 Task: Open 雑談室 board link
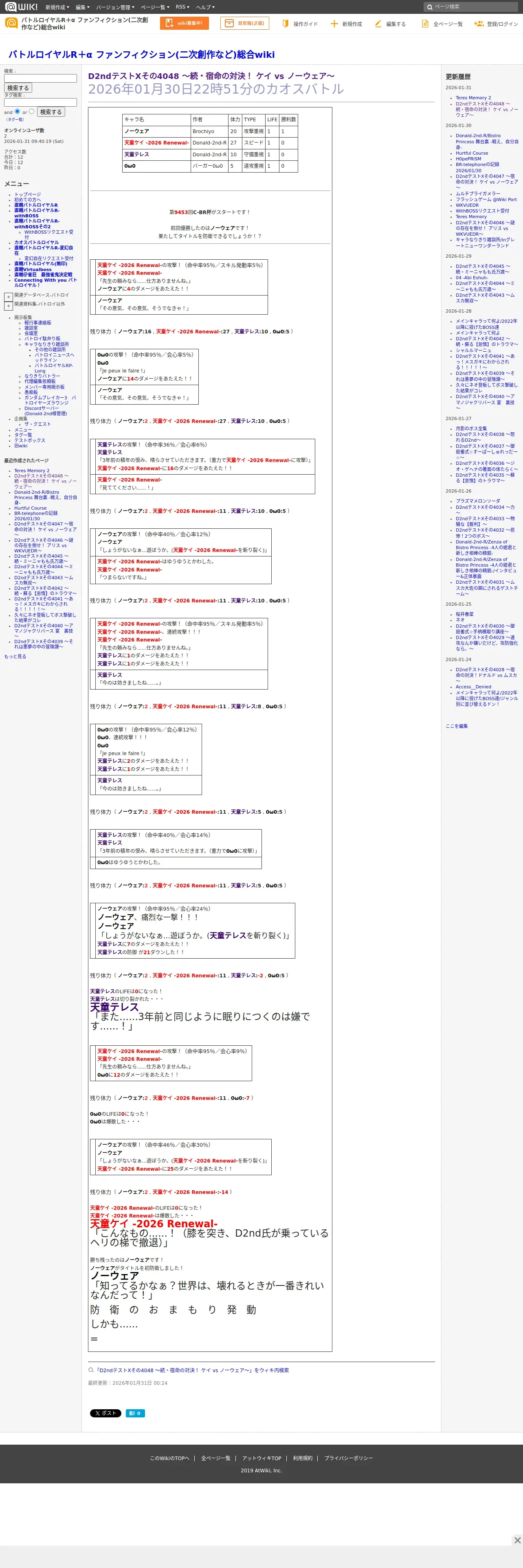click(31, 327)
